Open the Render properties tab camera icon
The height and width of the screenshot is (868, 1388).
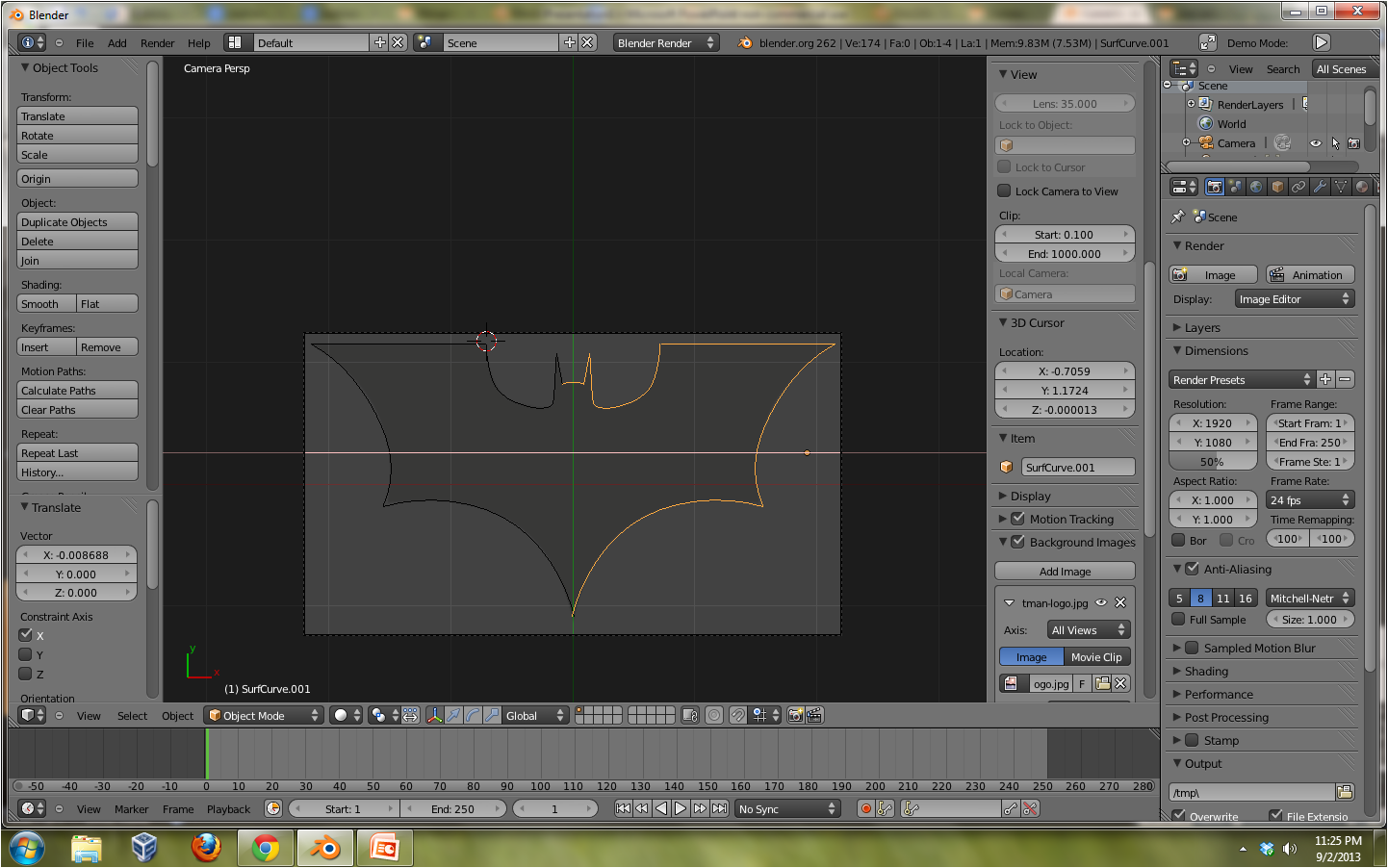click(1215, 187)
